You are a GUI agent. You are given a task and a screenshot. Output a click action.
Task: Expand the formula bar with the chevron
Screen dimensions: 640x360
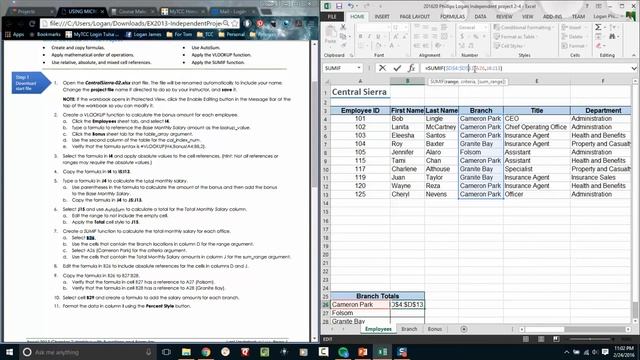[x=634, y=68]
